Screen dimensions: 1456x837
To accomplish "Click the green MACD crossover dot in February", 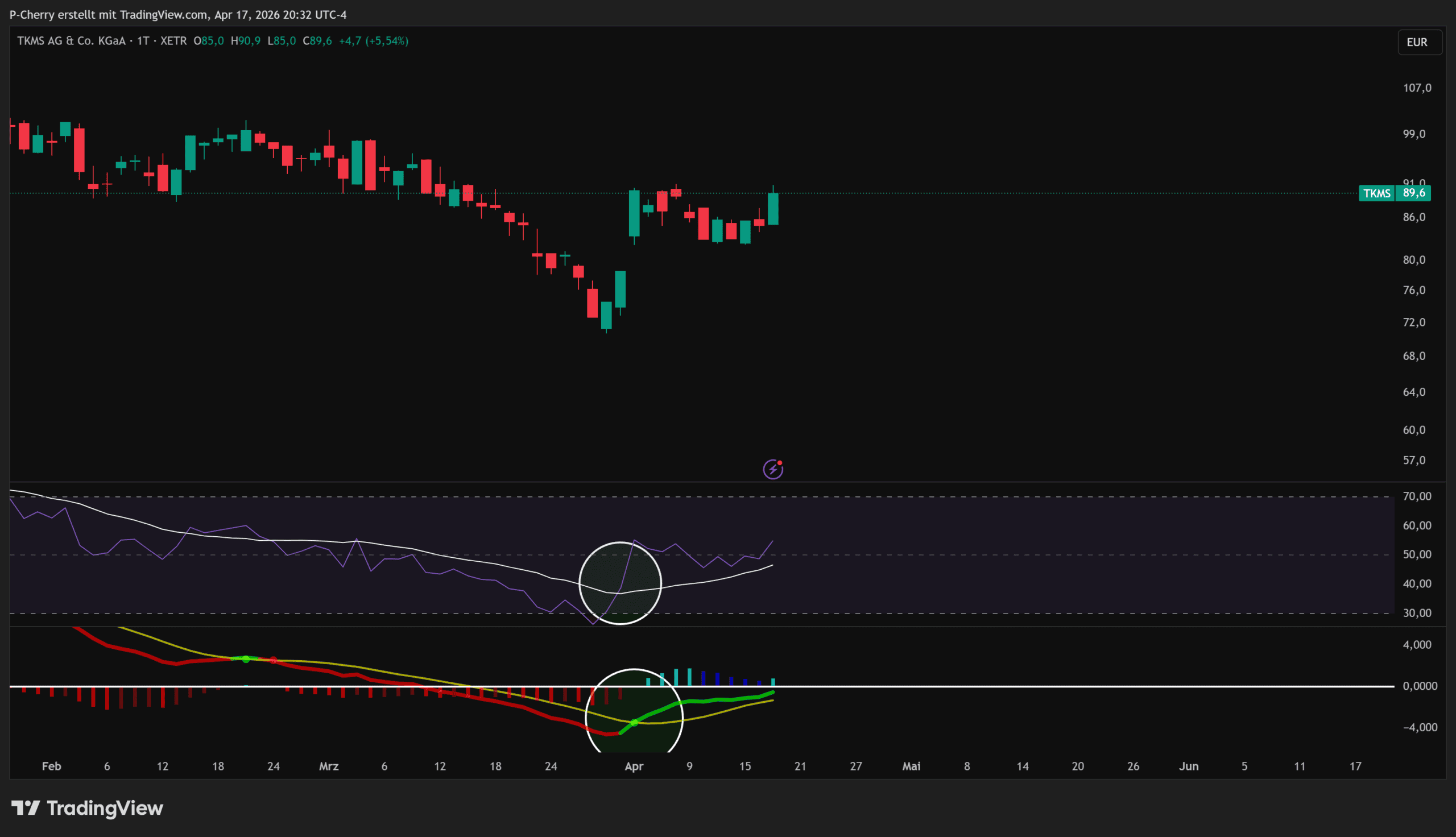I will (x=246, y=660).
